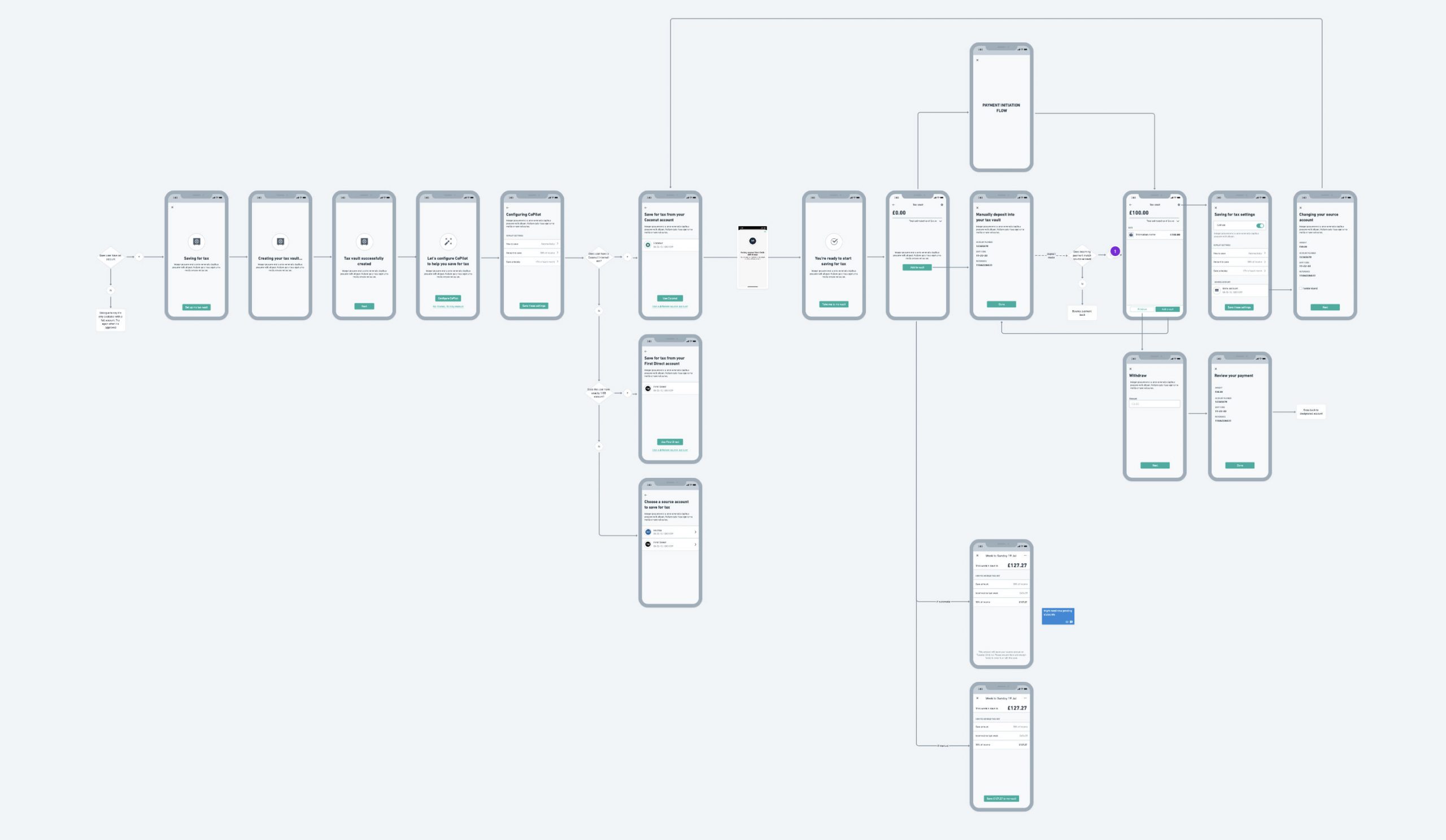The image size is (1446, 840).
Task: Click close X on Withdraw screen
Action: (1130, 369)
